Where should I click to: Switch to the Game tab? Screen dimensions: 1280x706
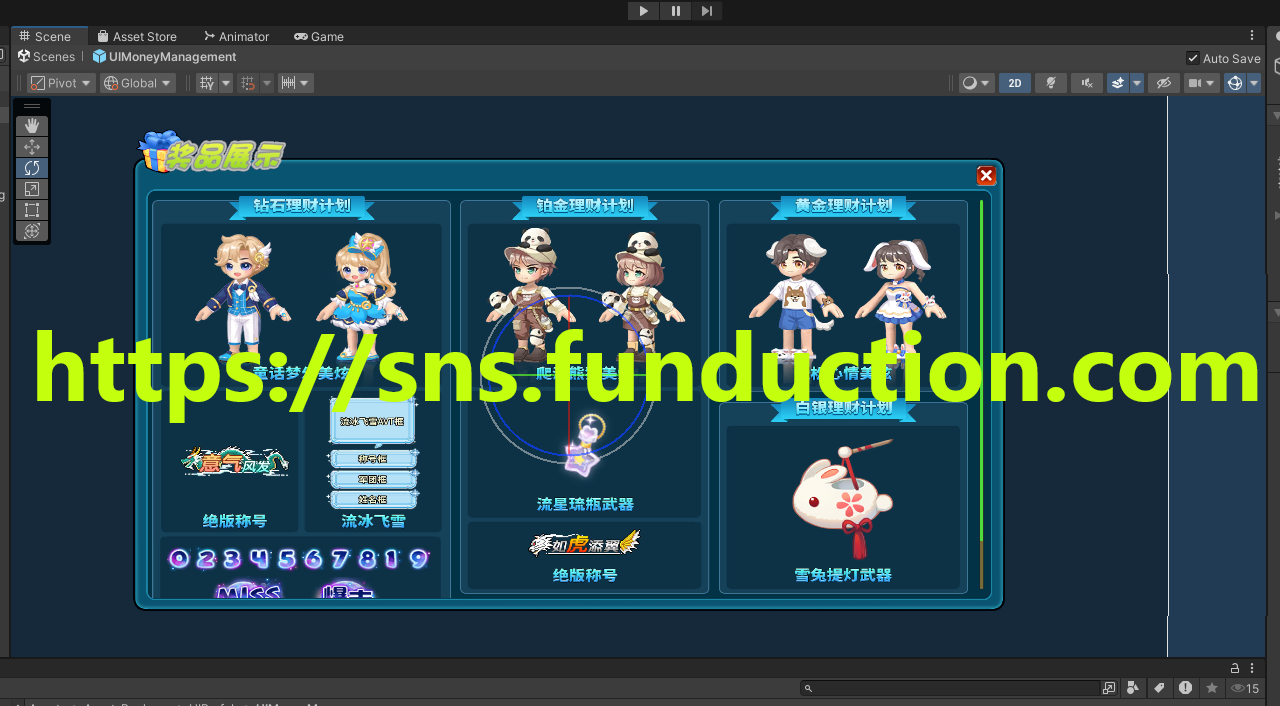319,36
